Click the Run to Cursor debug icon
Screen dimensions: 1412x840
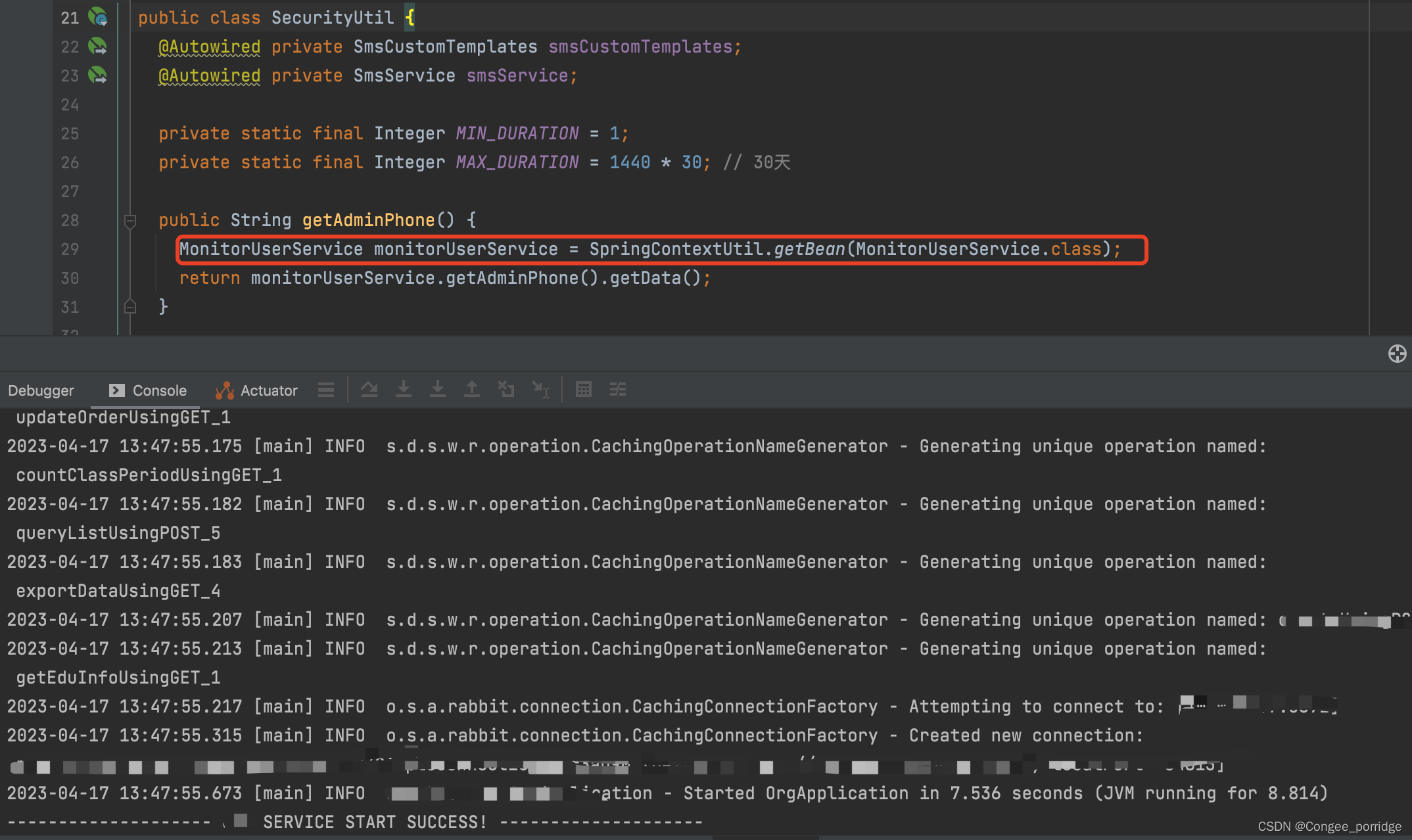pos(541,390)
